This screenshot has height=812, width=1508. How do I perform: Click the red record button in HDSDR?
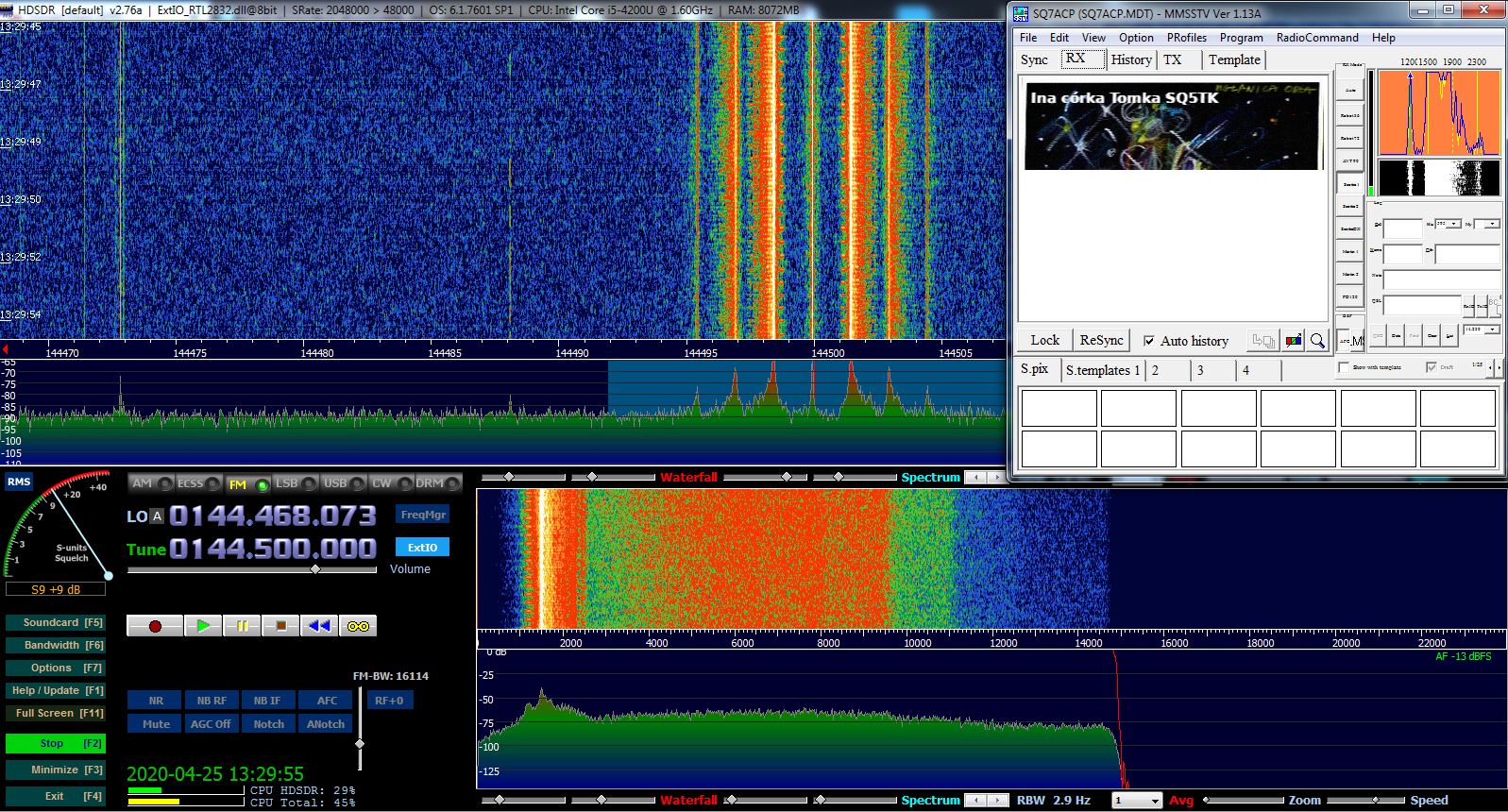pos(155,626)
